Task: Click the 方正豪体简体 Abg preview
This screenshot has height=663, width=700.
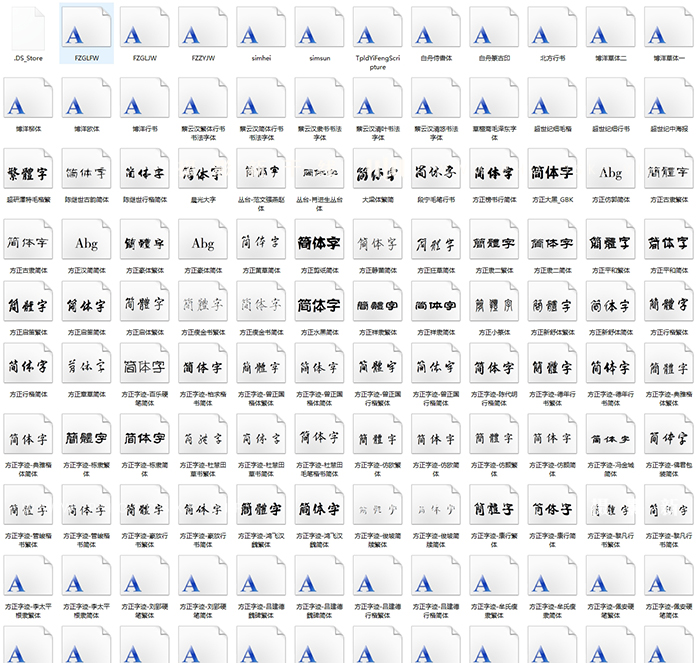Action: pos(203,240)
